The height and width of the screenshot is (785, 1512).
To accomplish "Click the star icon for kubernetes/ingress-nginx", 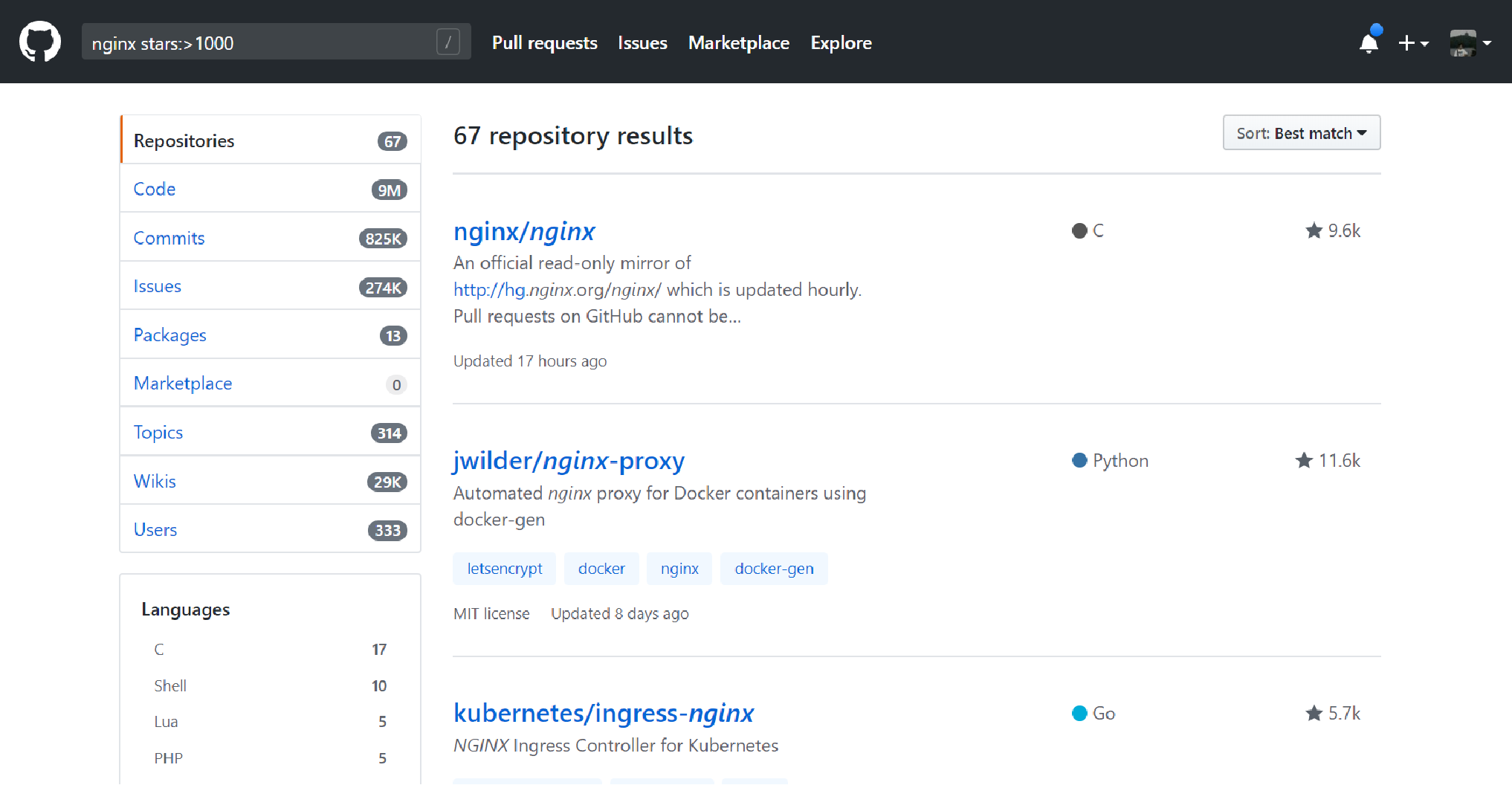I will click(x=1314, y=714).
